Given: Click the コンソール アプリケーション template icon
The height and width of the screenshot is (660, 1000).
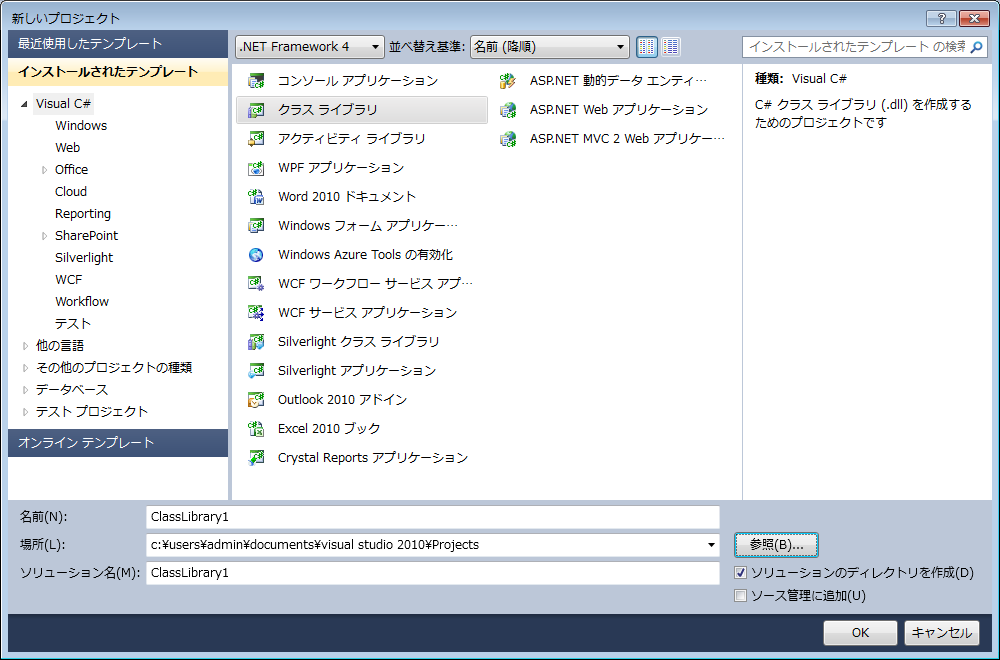Looking at the screenshot, I should point(256,80).
